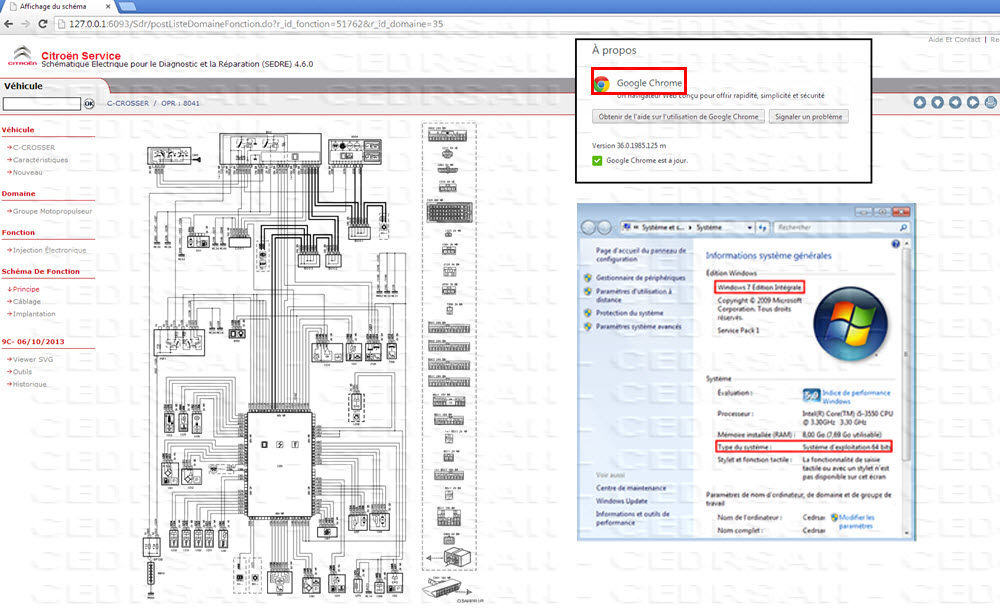
Task: Open the Outils sidebar link
Action: coord(22,372)
